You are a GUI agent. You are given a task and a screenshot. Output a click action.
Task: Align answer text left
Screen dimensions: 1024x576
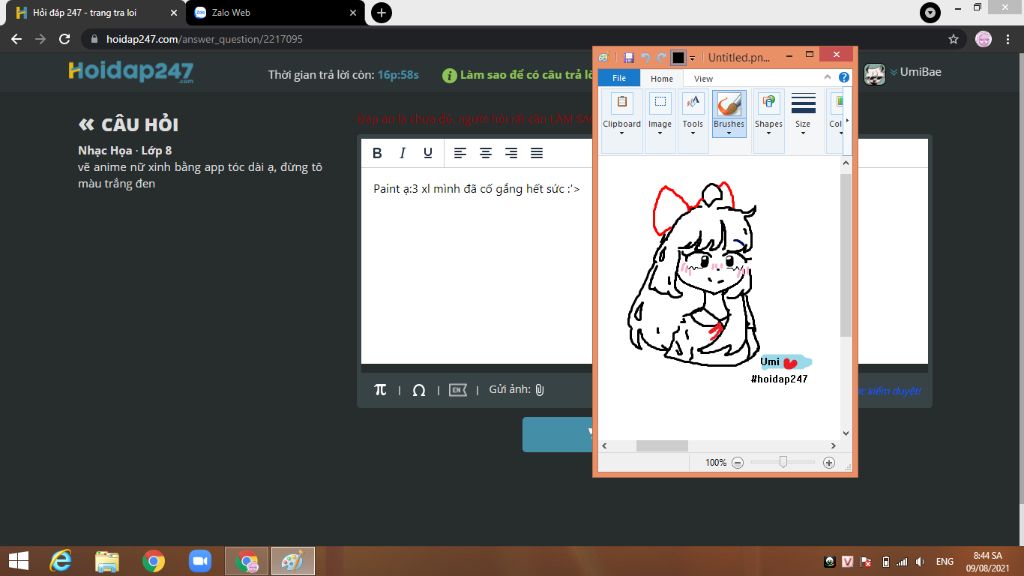[x=460, y=153]
